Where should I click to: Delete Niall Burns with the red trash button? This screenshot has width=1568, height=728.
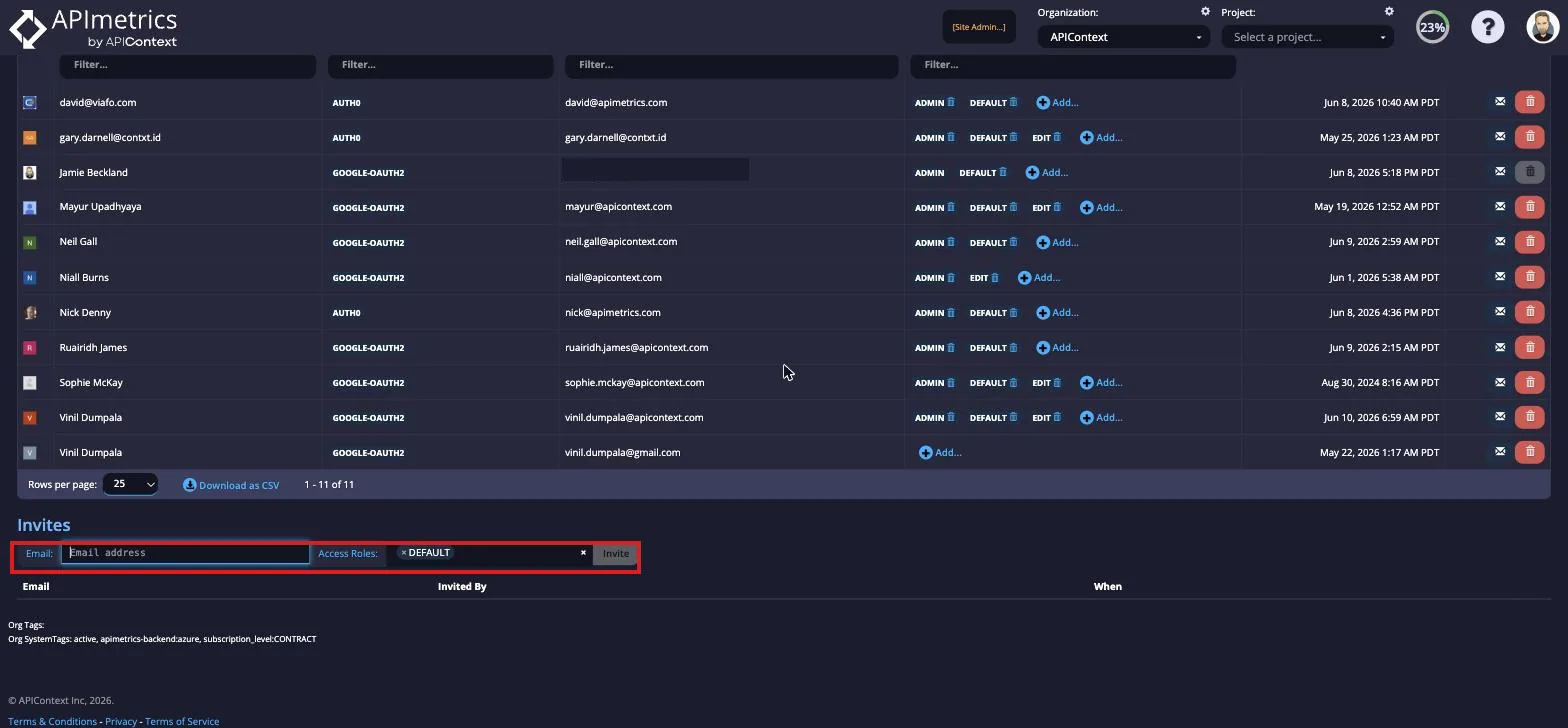(x=1529, y=277)
